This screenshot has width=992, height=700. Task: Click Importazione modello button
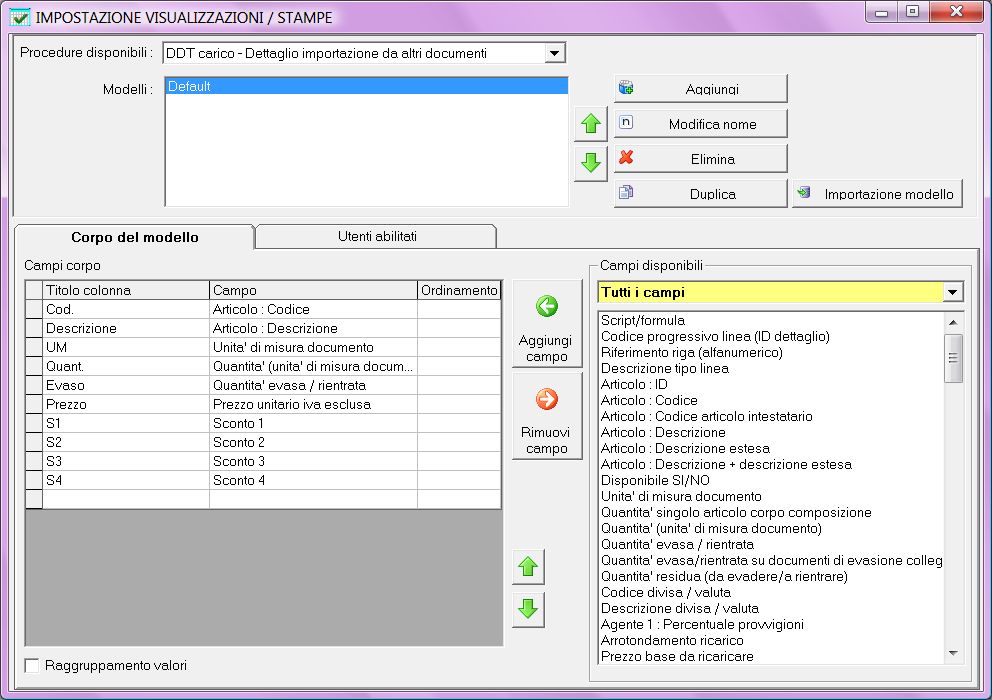pyautogui.click(x=877, y=194)
